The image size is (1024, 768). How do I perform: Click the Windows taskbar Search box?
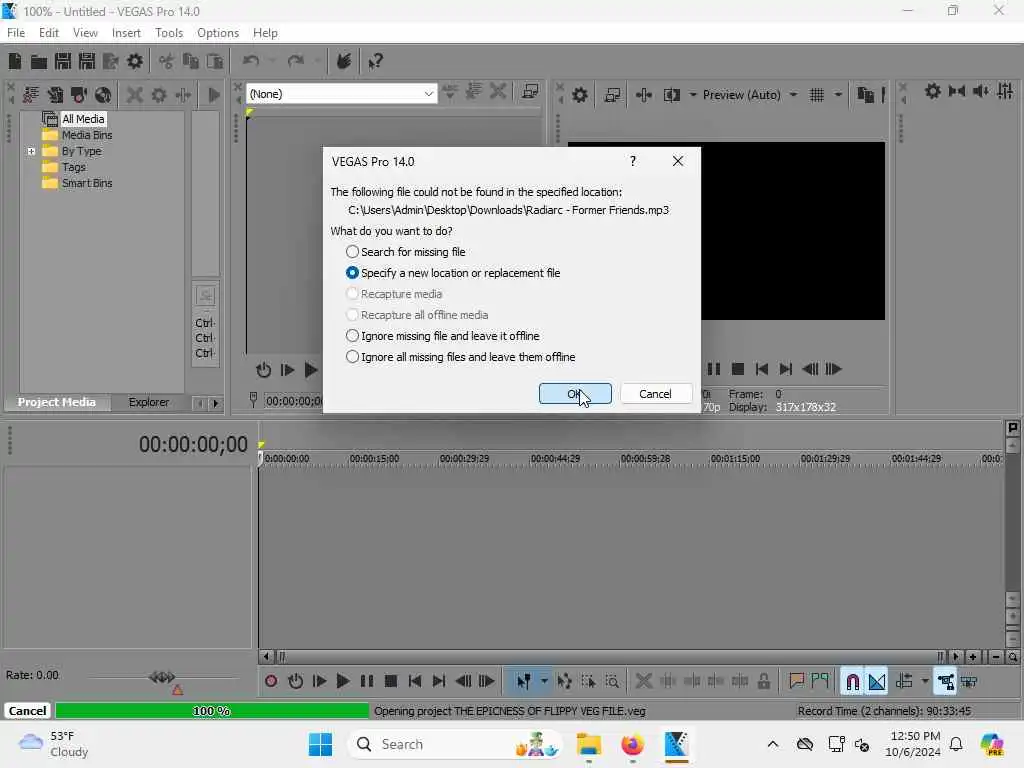click(x=455, y=744)
